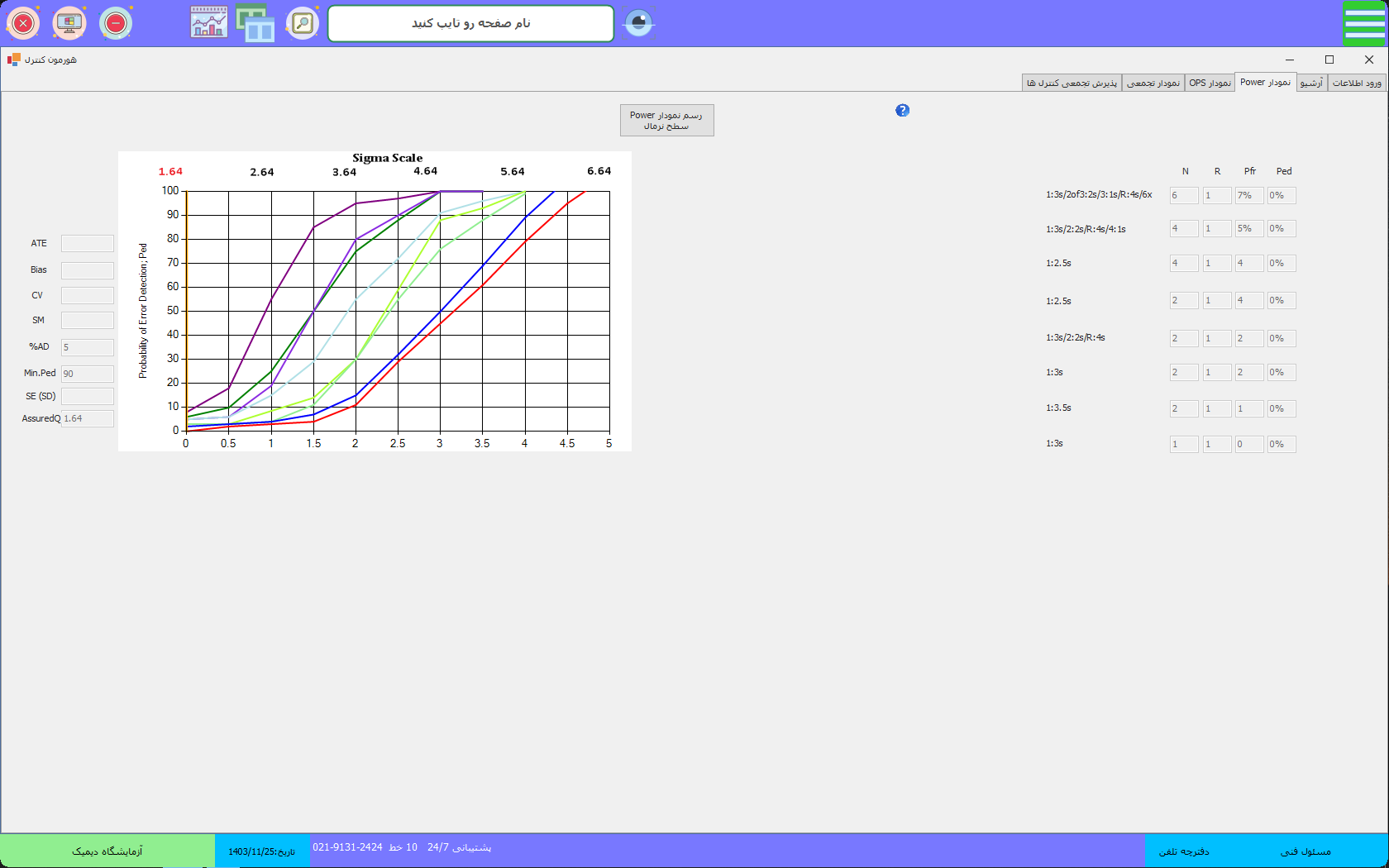Click the Min.Ped input field
The width and height of the screenshot is (1389, 868).
coord(87,374)
